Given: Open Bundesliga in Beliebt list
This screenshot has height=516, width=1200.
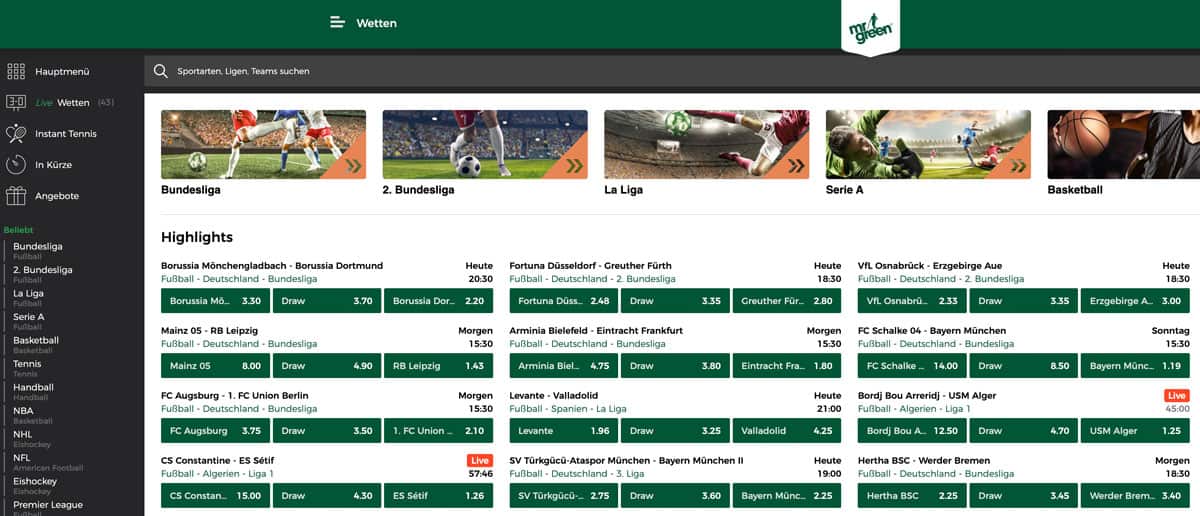Looking at the screenshot, I should pos(38,246).
